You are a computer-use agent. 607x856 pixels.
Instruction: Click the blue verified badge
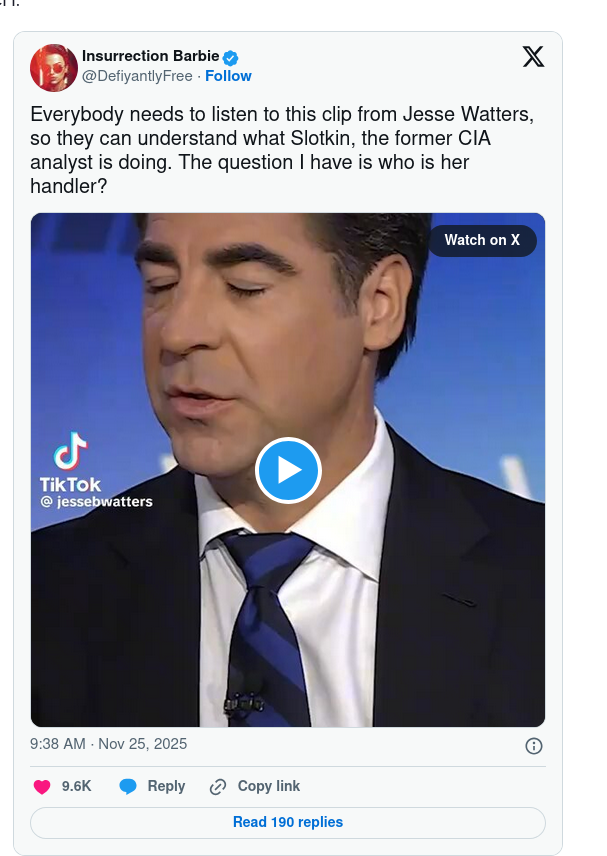[230, 57]
